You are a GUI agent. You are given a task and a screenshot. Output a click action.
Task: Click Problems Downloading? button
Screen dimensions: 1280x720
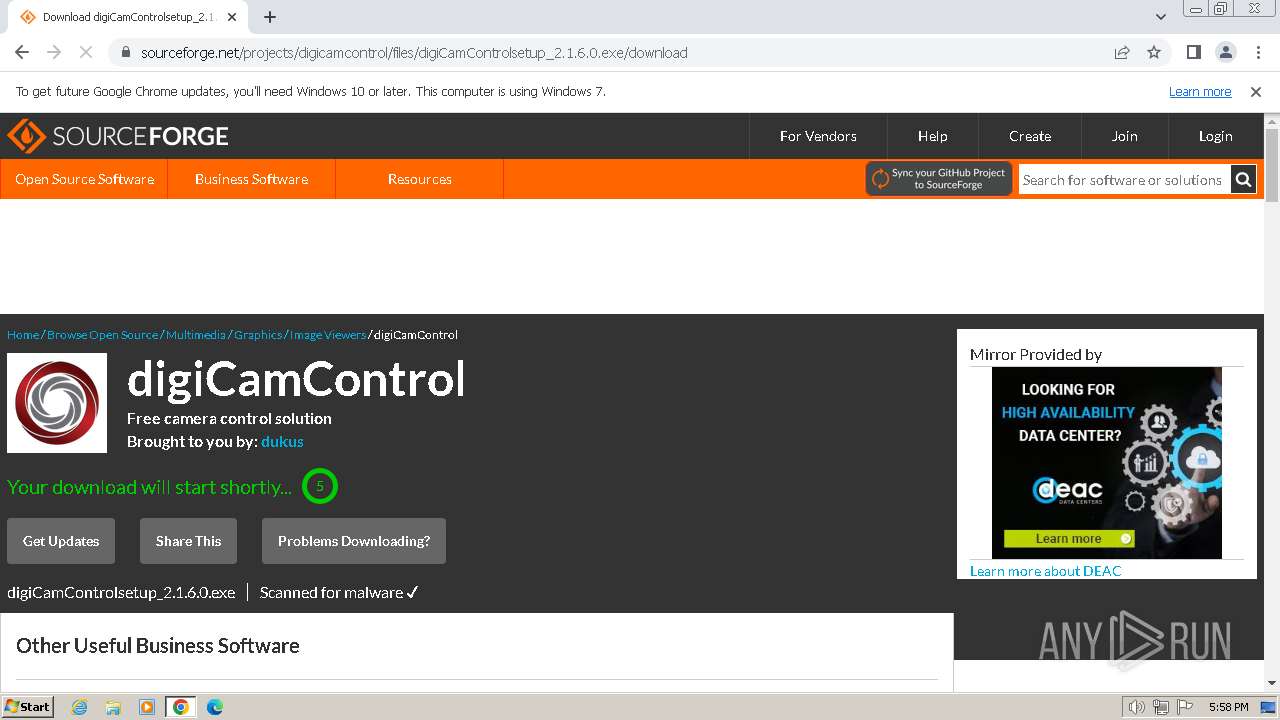coord(354,541)
